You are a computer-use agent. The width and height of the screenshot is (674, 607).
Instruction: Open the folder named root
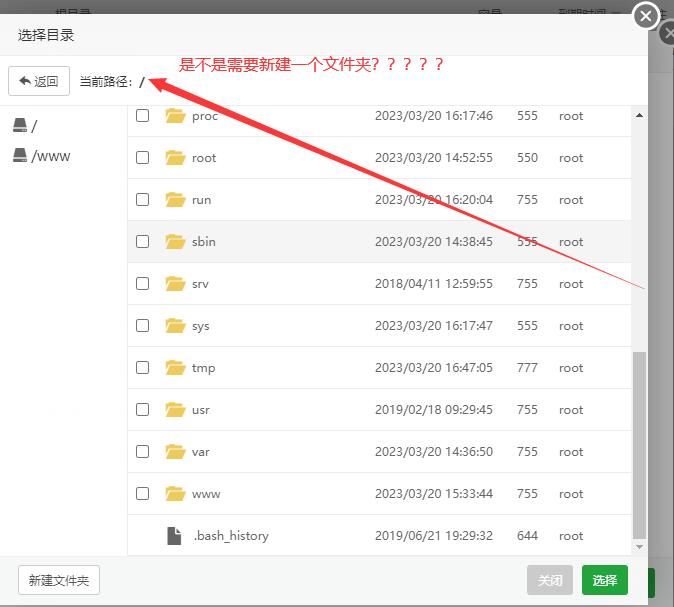[204, 158]
